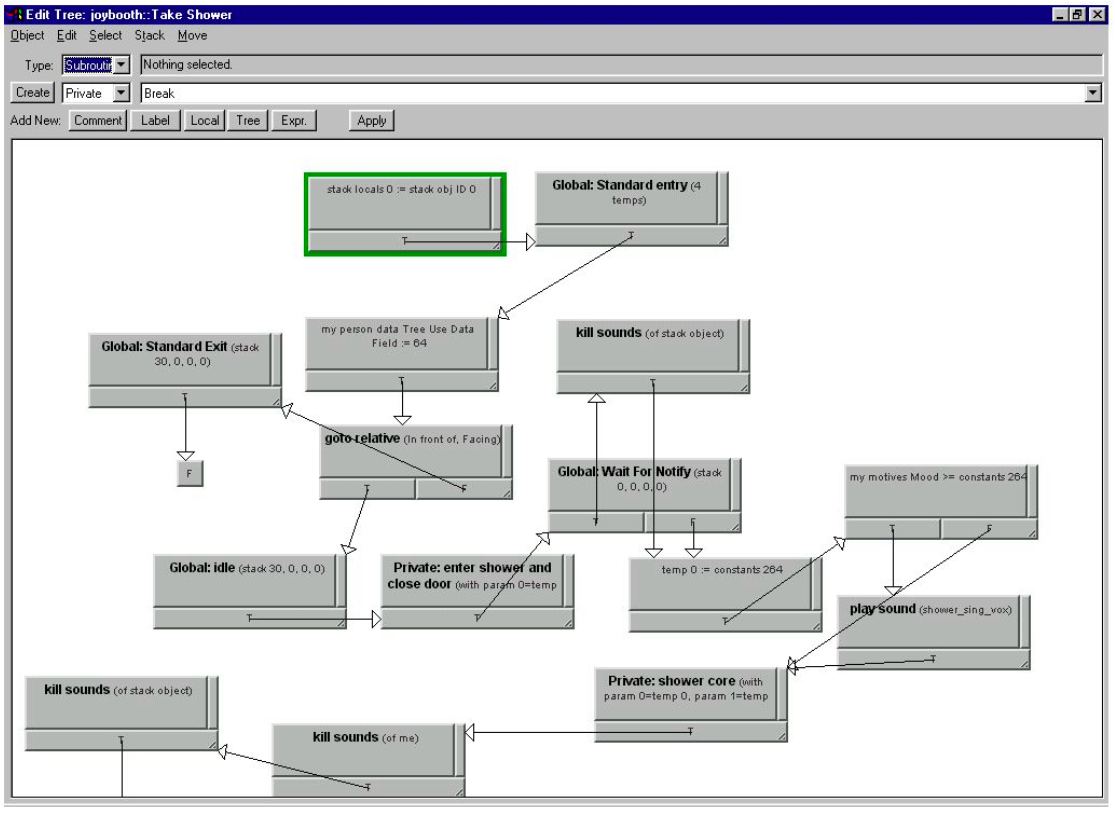Expand the Break tree name dropdown
This screenshot has height=813, width=1115.
tap(1093, 93)
